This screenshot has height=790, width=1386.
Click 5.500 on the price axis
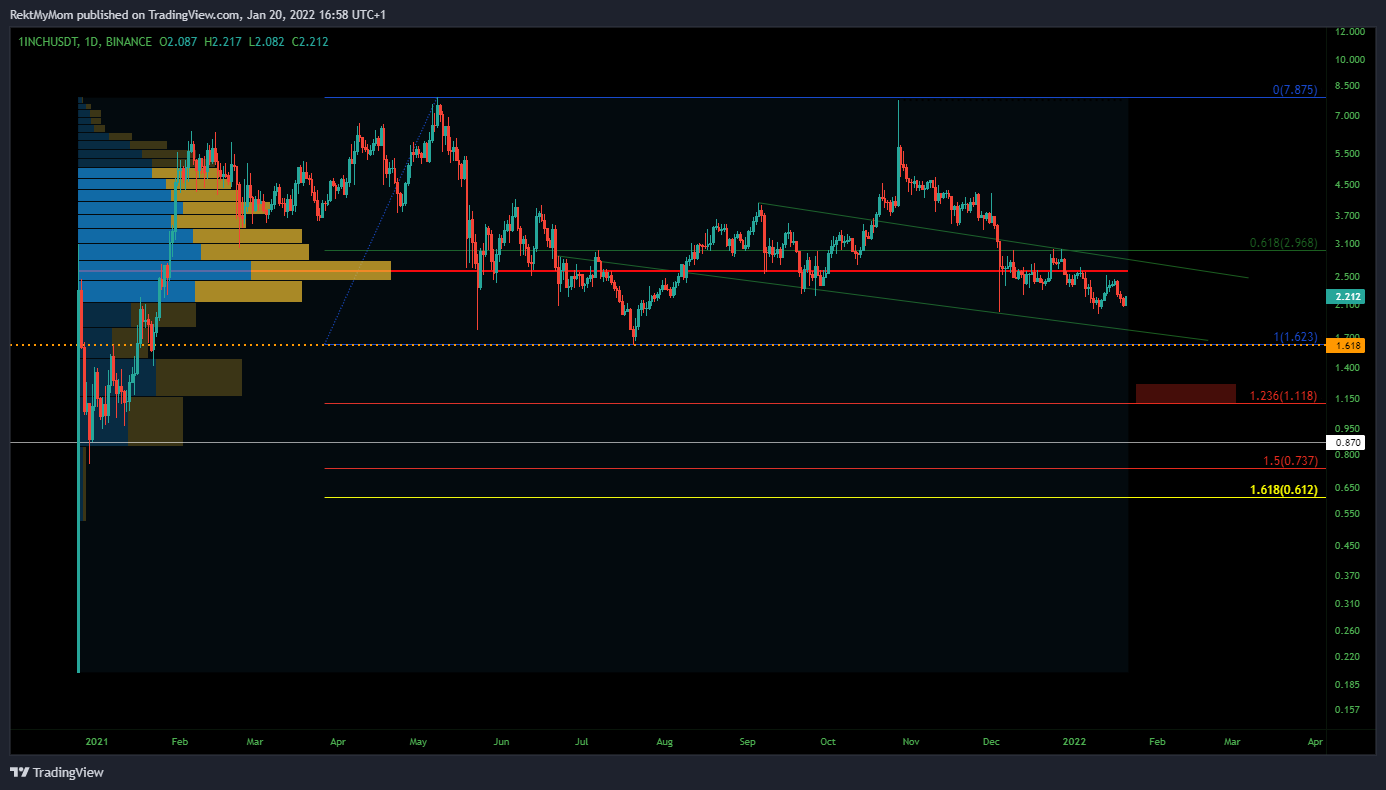click(x=1349, y=154)
